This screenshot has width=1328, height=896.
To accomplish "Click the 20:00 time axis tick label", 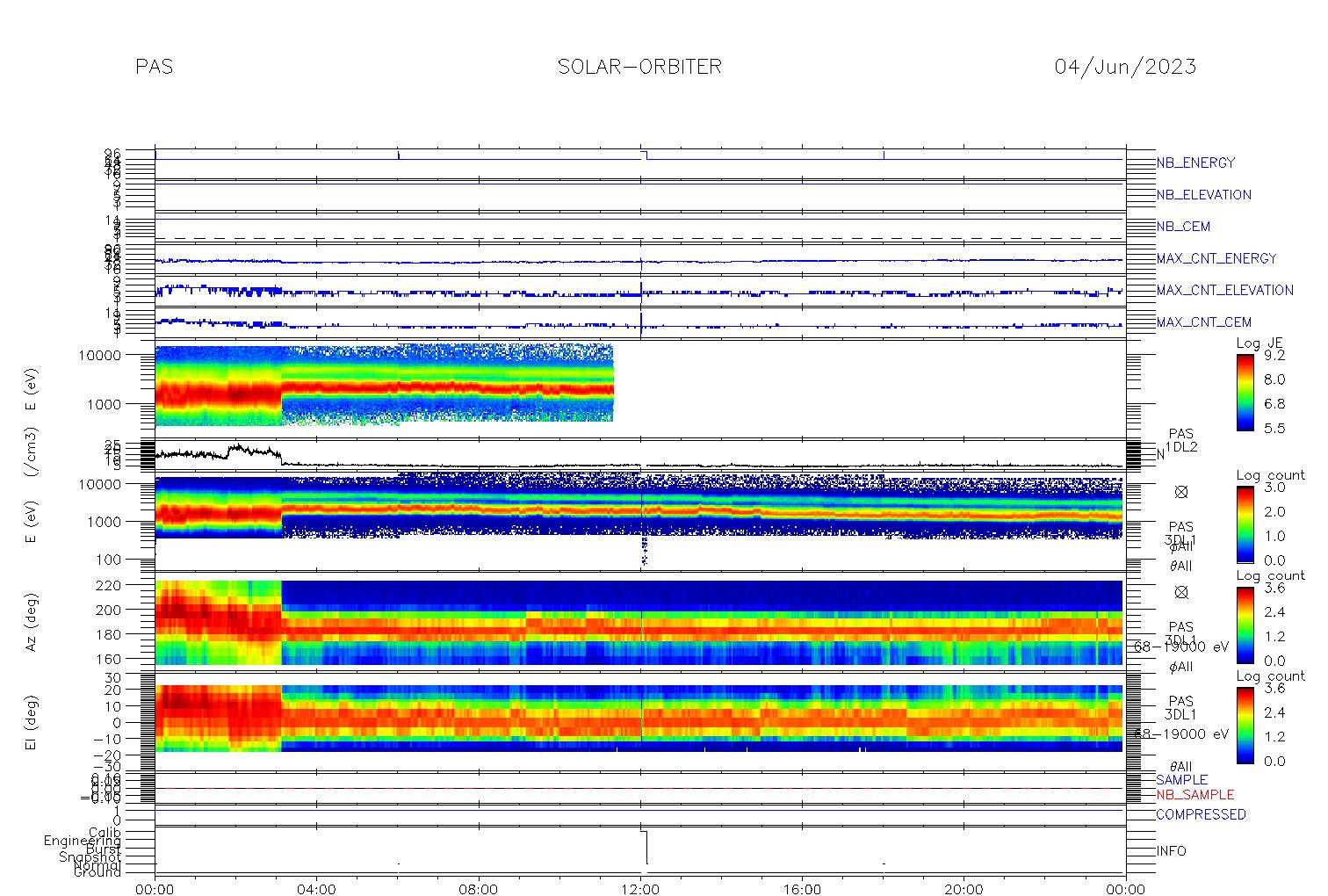I will click(964, 888).
